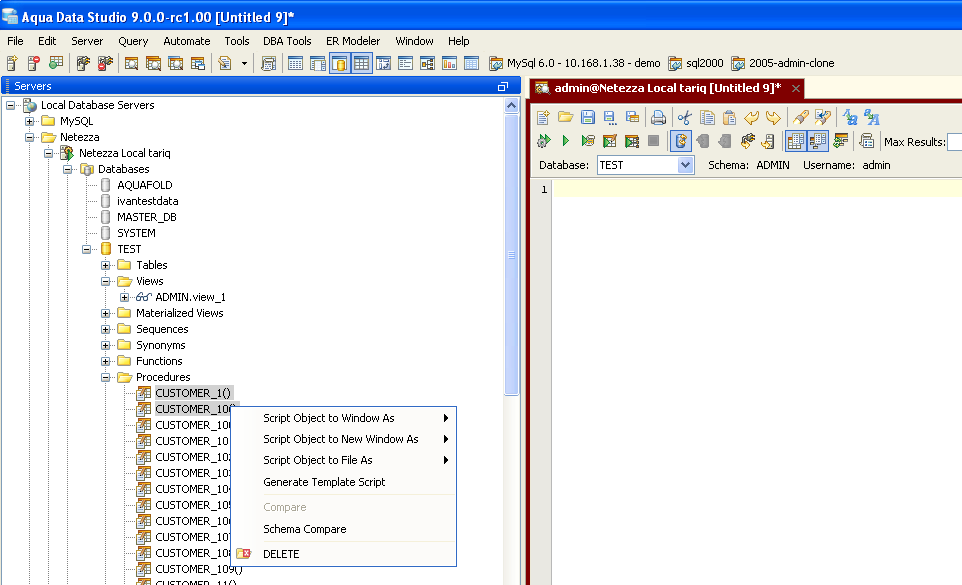
Task: Collapse the Local Database Servers node
Action: click(x=10, y=105)
